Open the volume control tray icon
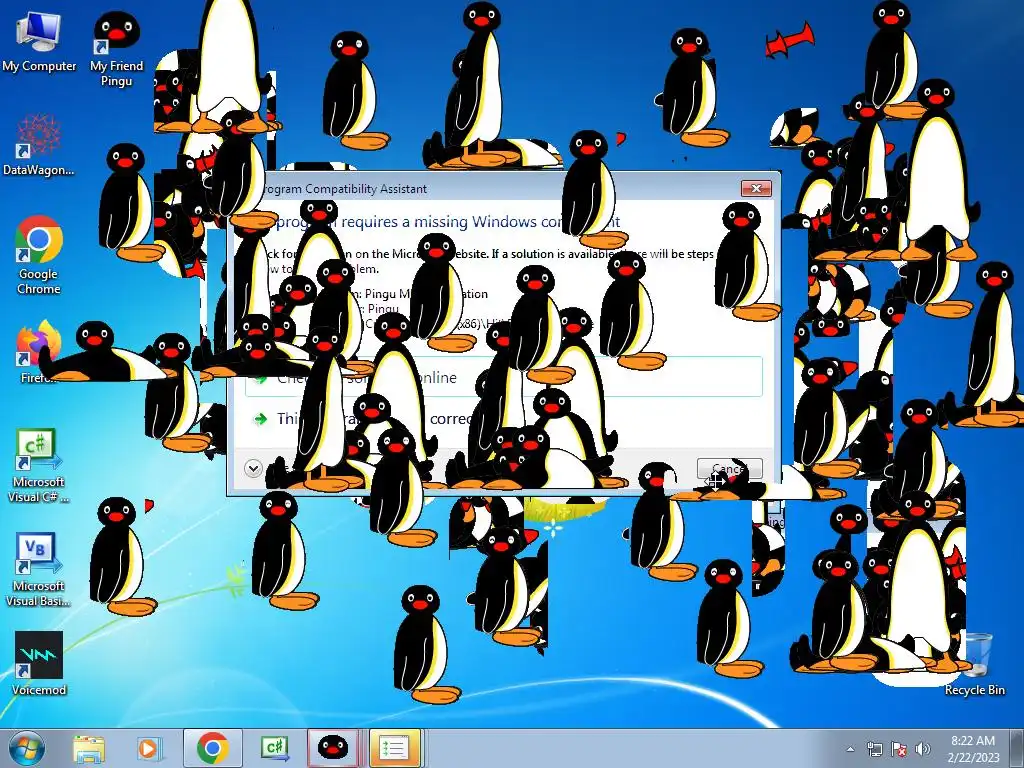1024x768 pixels. [x=923, y=749]
